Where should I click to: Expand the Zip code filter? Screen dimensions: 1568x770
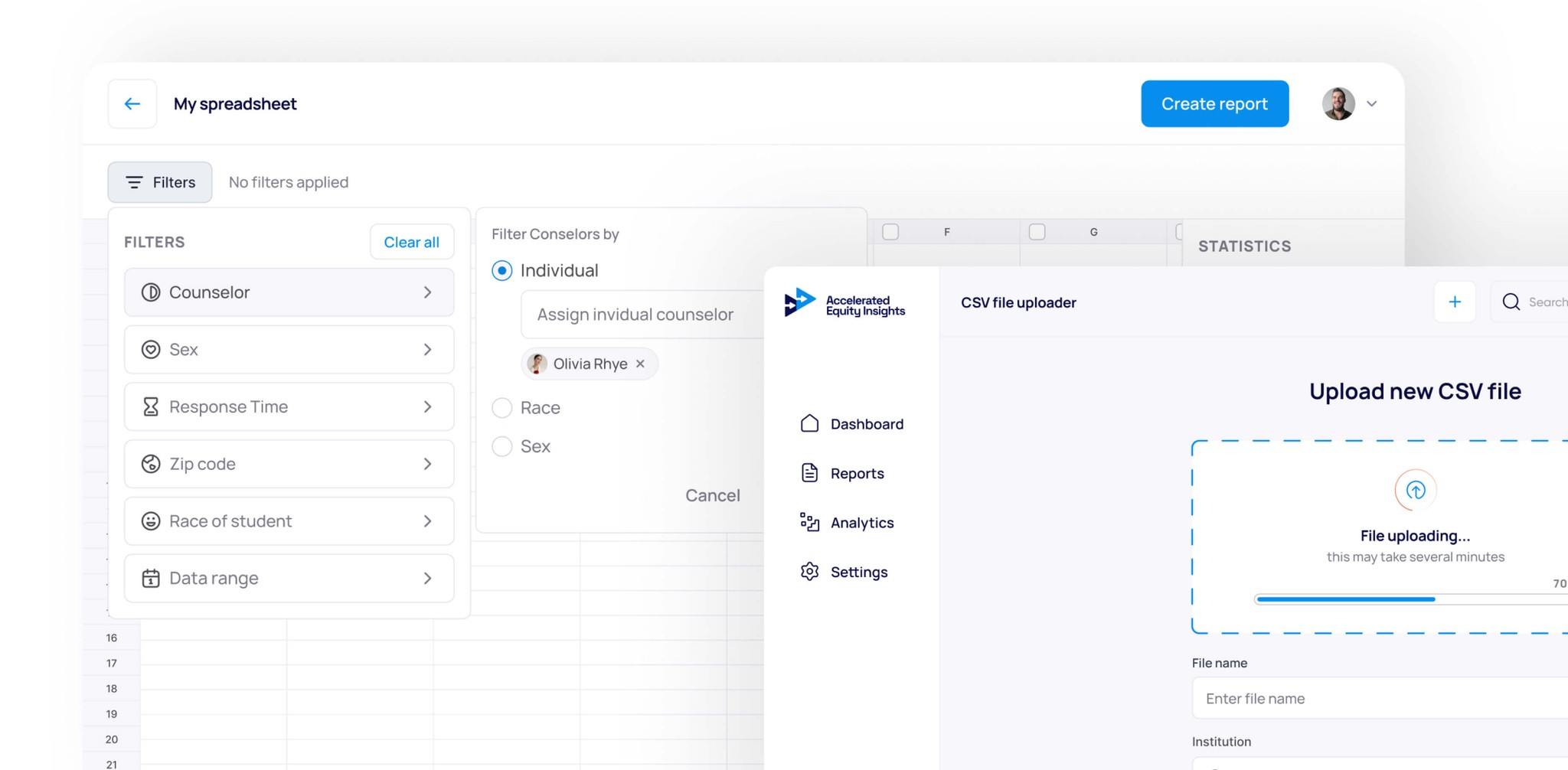point(289,464)
